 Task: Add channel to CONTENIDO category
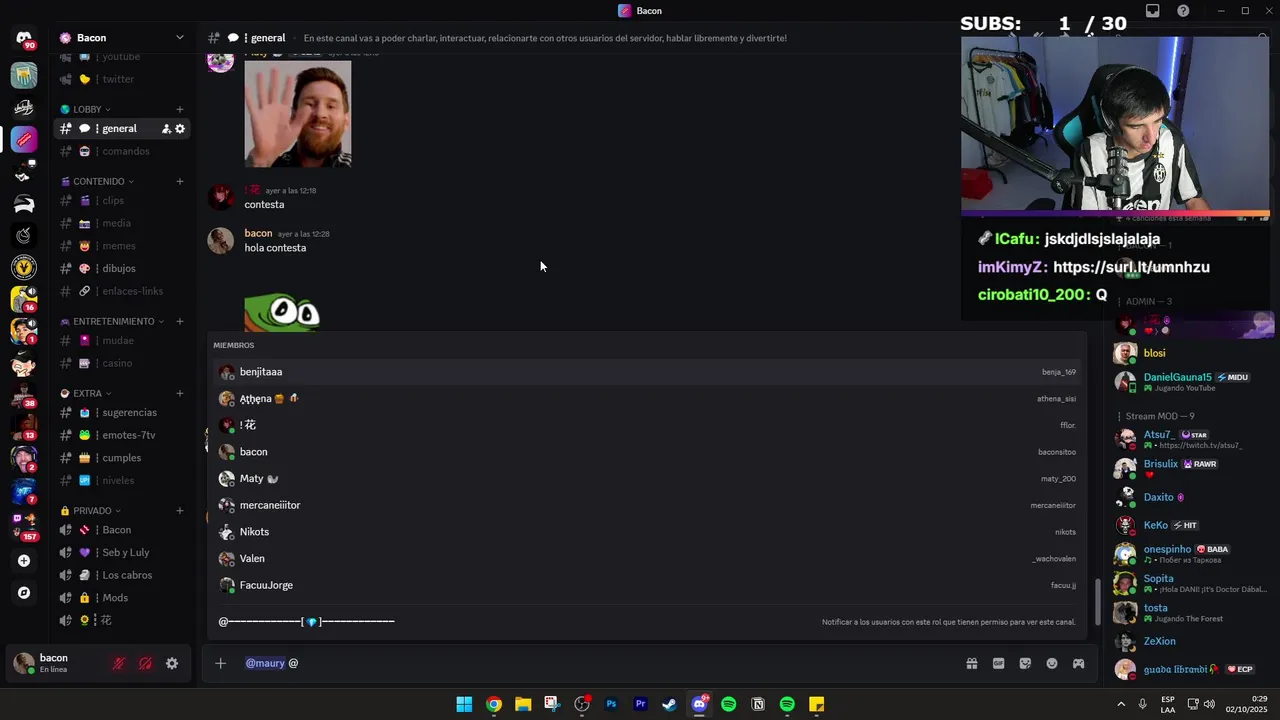(180, 181)
